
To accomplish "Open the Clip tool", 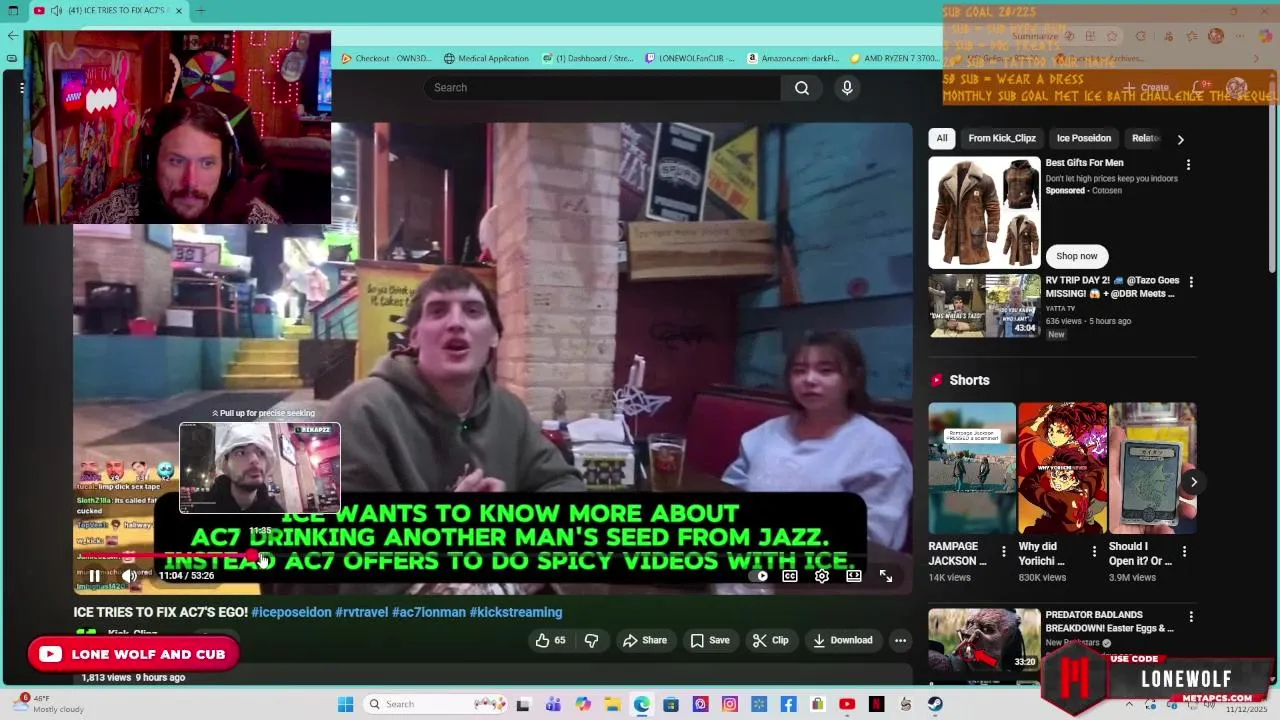I will 771,640.
